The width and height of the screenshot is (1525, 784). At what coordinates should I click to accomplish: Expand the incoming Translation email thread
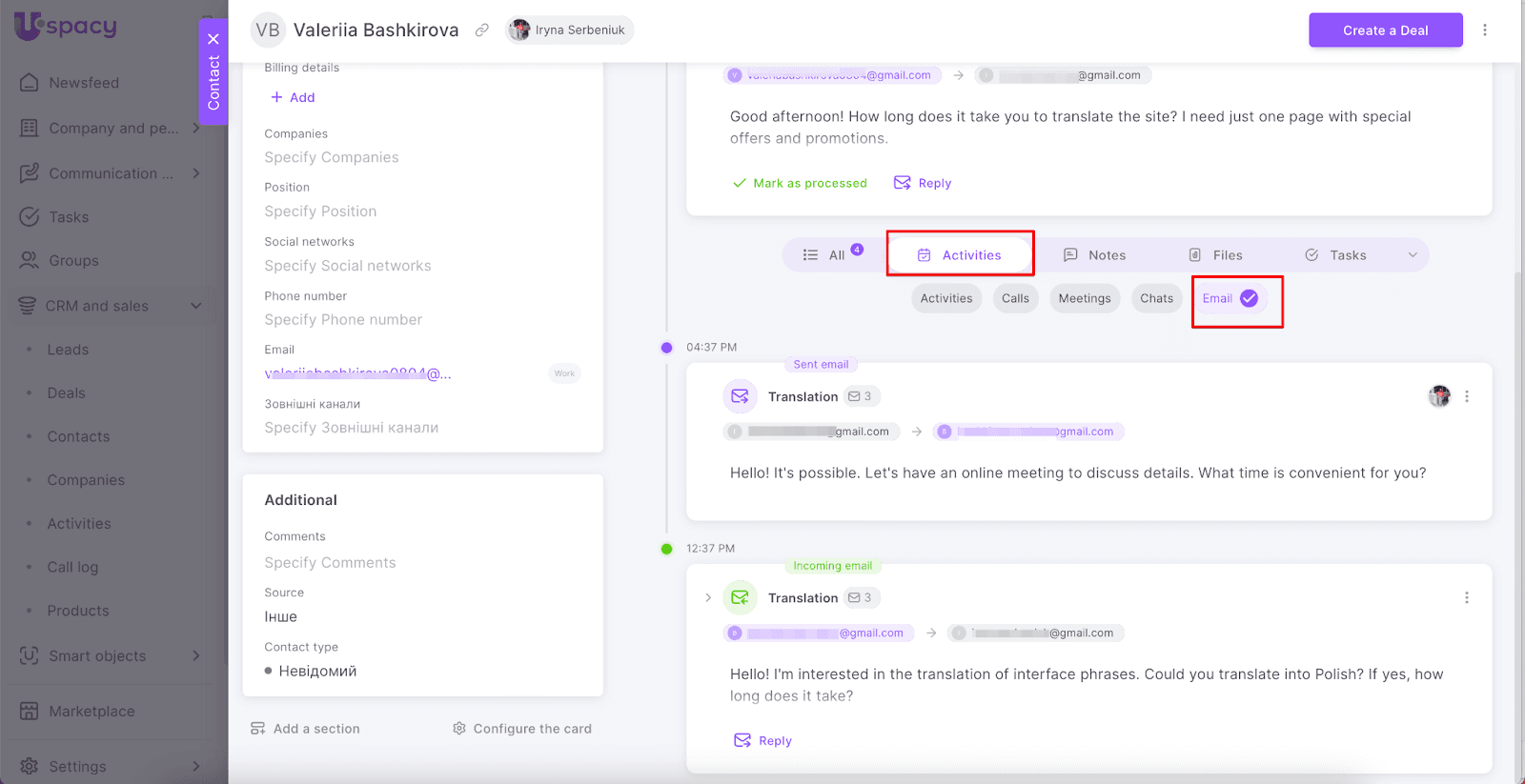point(707,598)
